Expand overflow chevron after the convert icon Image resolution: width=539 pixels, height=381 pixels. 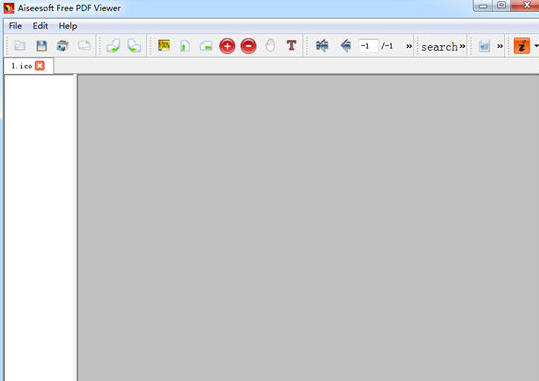point(500,46)
